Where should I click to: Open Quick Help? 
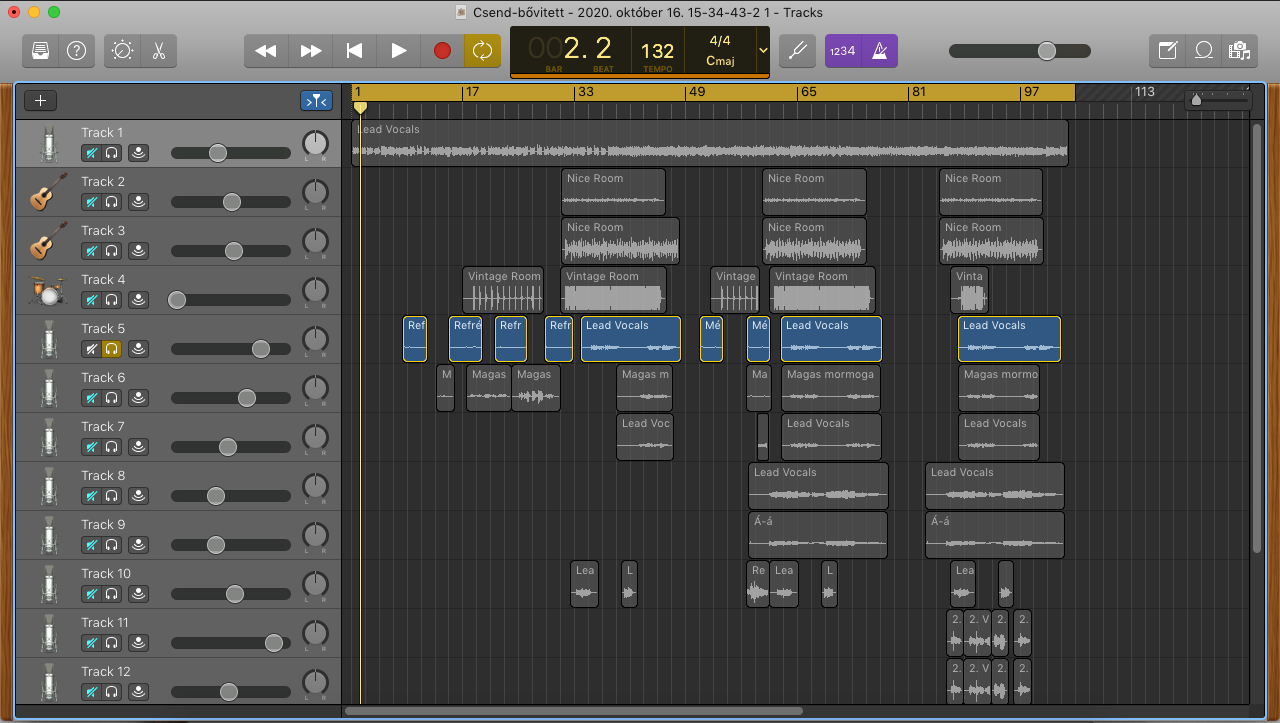coord(76,50)
